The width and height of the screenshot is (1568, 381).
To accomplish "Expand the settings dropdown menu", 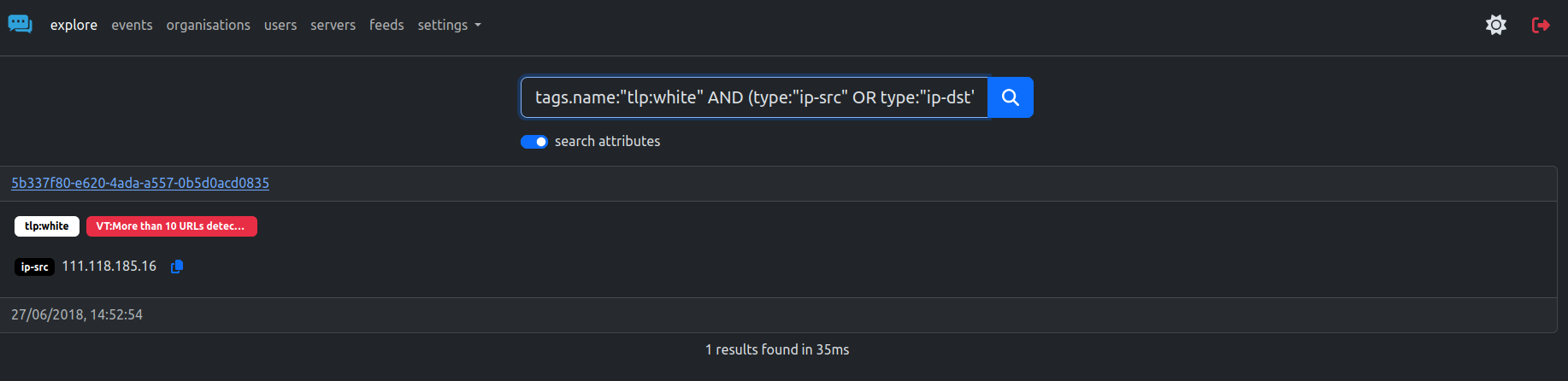I will tap(449, 25).
